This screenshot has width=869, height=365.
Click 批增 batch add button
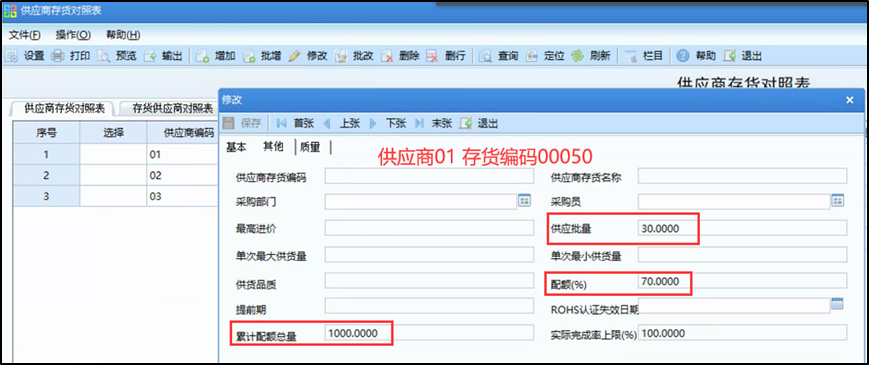pyautogui.click(x=262, y=56)
